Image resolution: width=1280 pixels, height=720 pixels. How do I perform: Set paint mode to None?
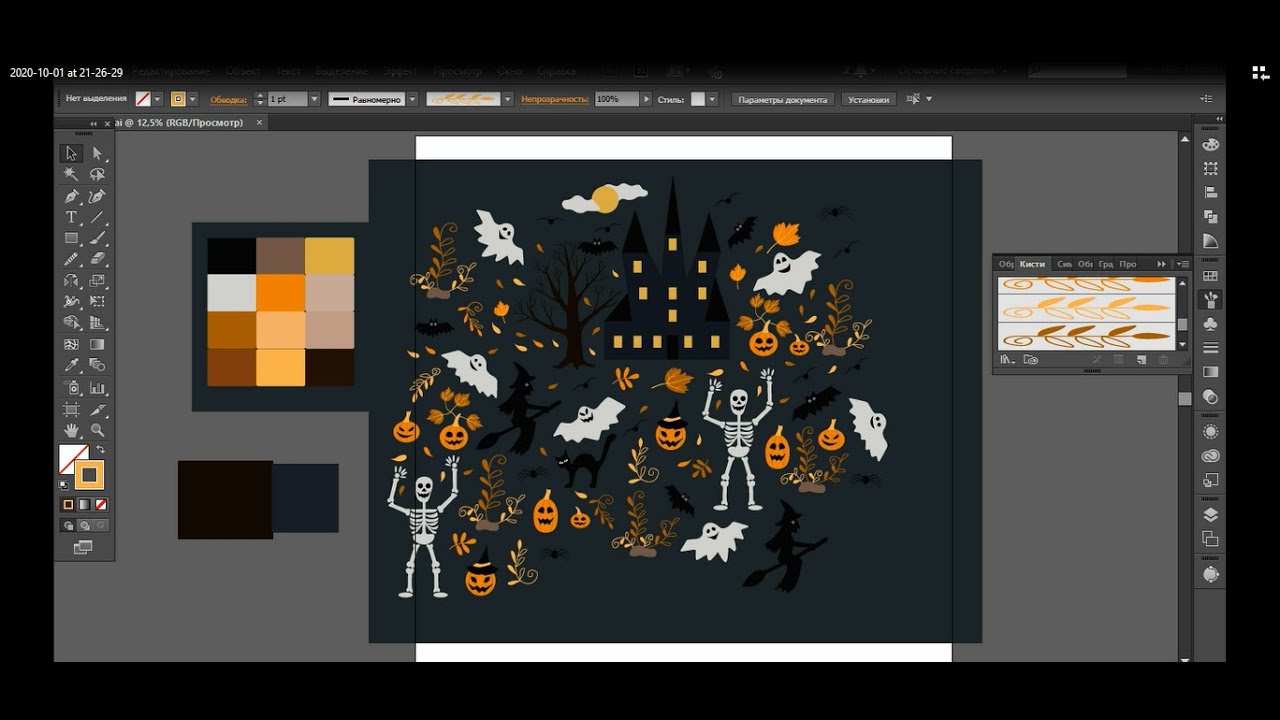100,505
